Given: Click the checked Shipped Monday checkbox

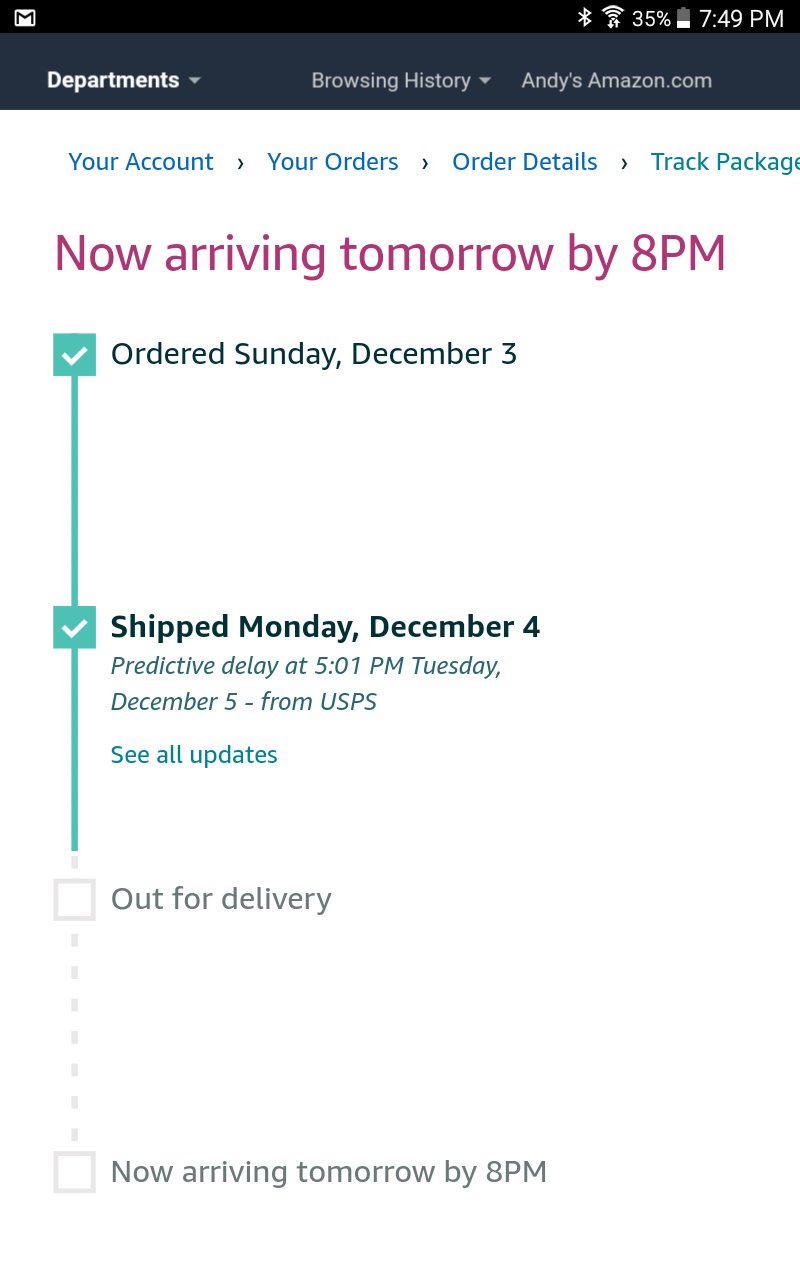Looking at the screenshot, I should (x=74, y=627).
